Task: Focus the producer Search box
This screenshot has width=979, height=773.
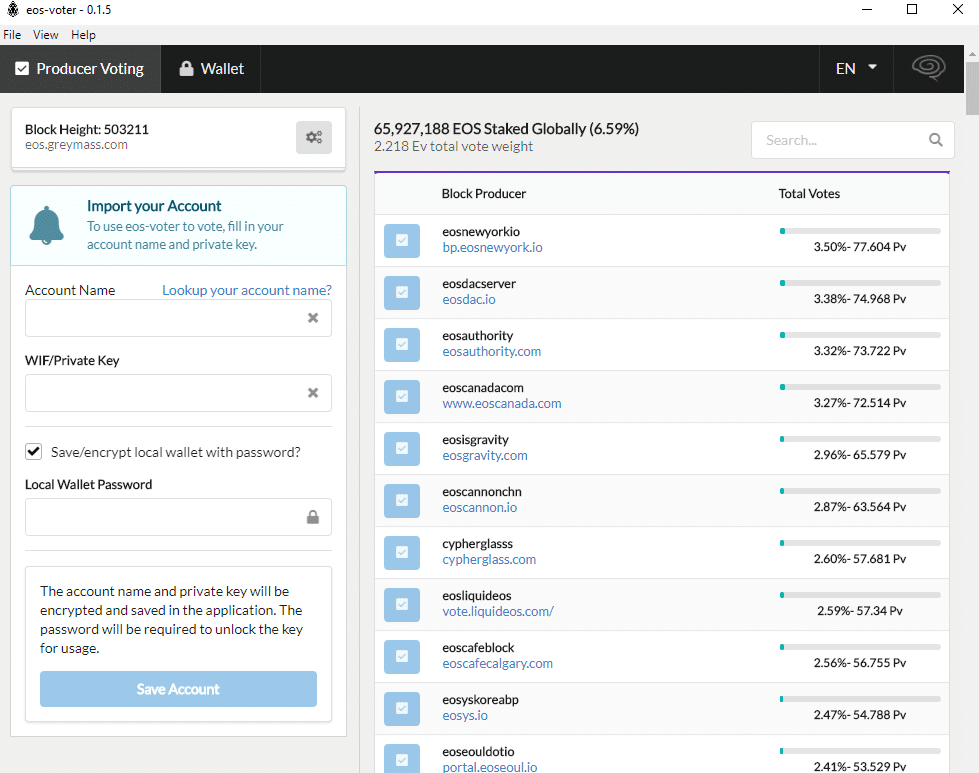Action: pyautogui.click(x=852, y=140)
